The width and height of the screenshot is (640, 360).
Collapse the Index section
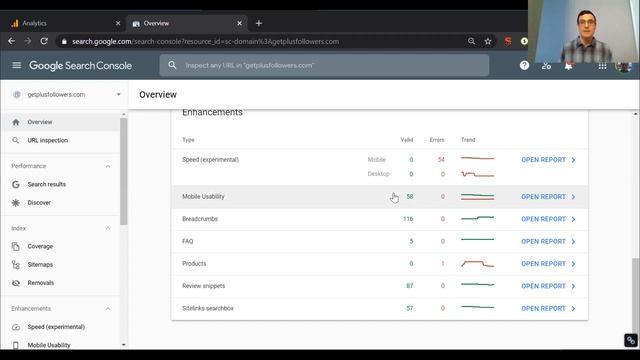tap(108, 228)
